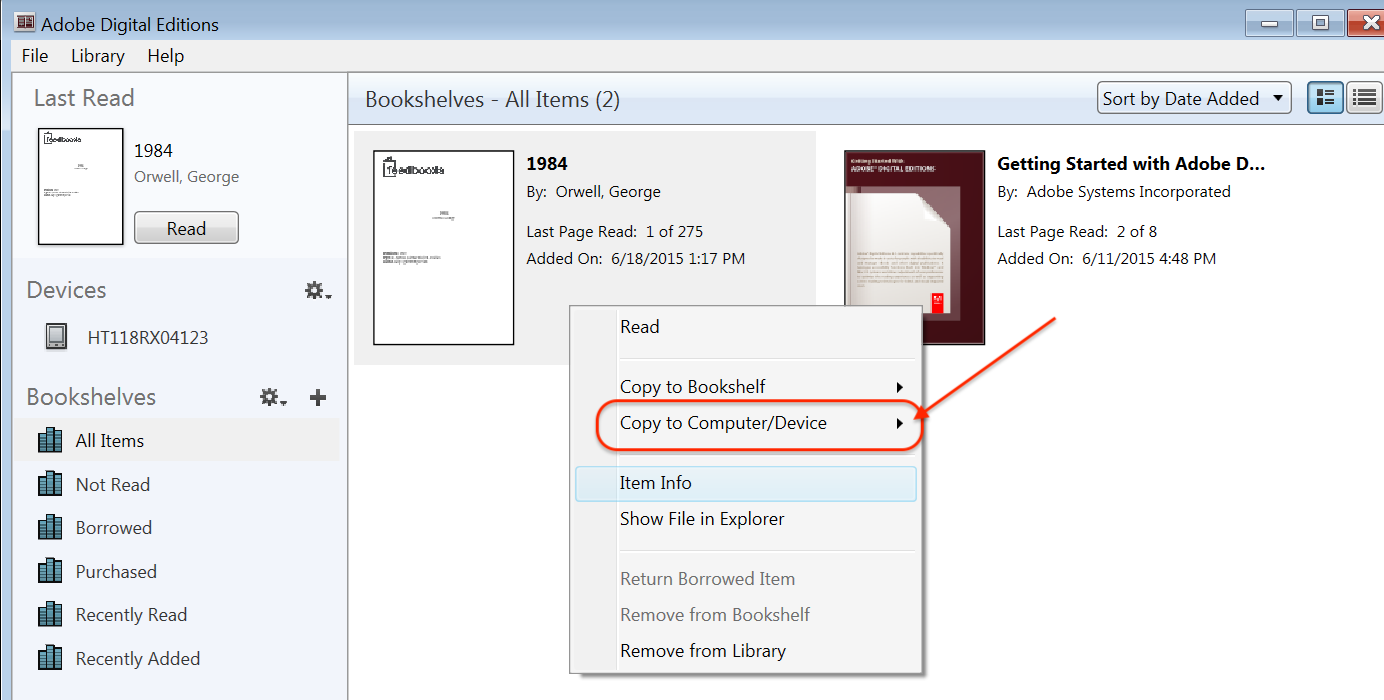
Task: Click the Adobe Systems Incorporated author line
Action: pyautogui.click(x=1114, y=192)
